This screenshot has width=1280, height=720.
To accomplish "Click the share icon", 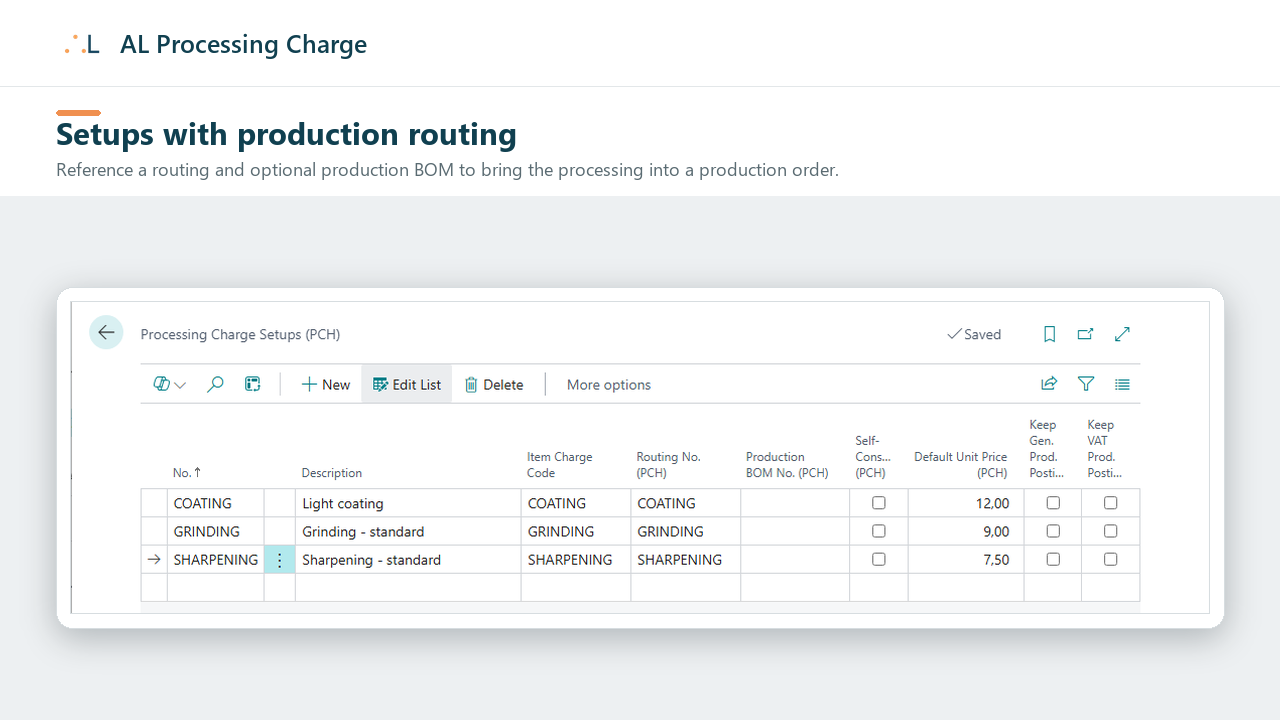I will coord(1049,383).
